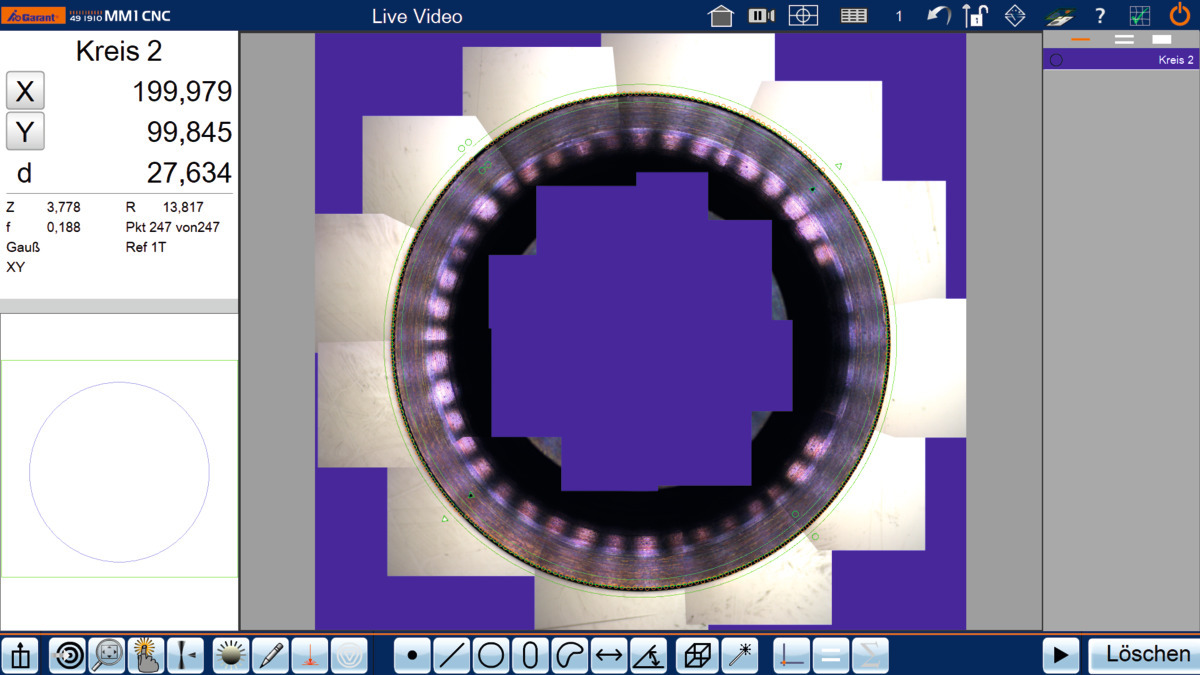
Task: Open the magic wand auto-detect tool
Action: 740,656
